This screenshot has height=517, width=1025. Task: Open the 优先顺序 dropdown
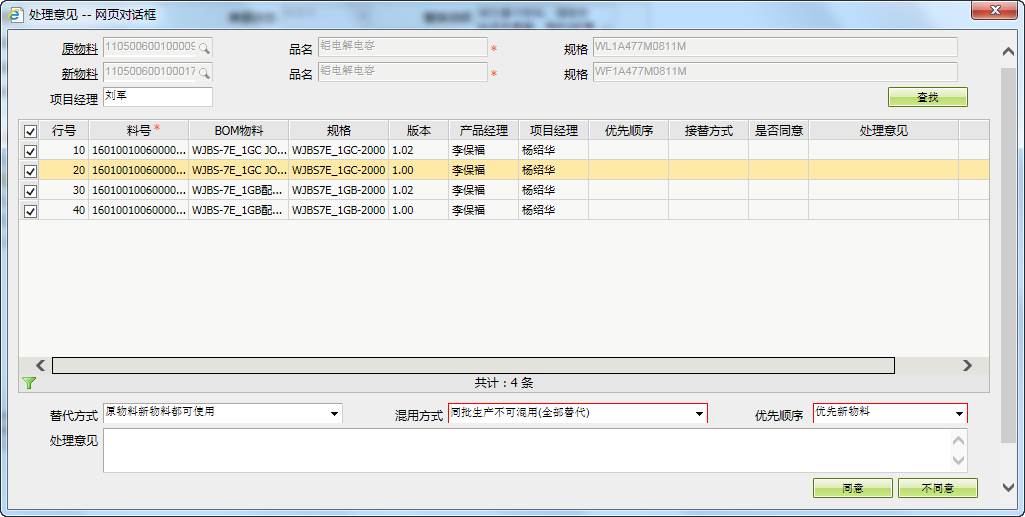point(959,413)
